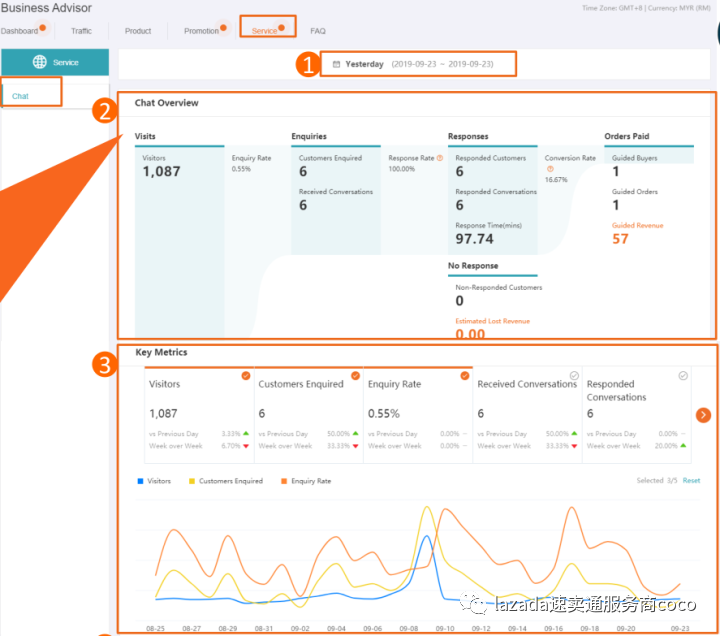720x636 pixels.
Task: Click the 09-08 date label on chart axis
Action: 408,628
